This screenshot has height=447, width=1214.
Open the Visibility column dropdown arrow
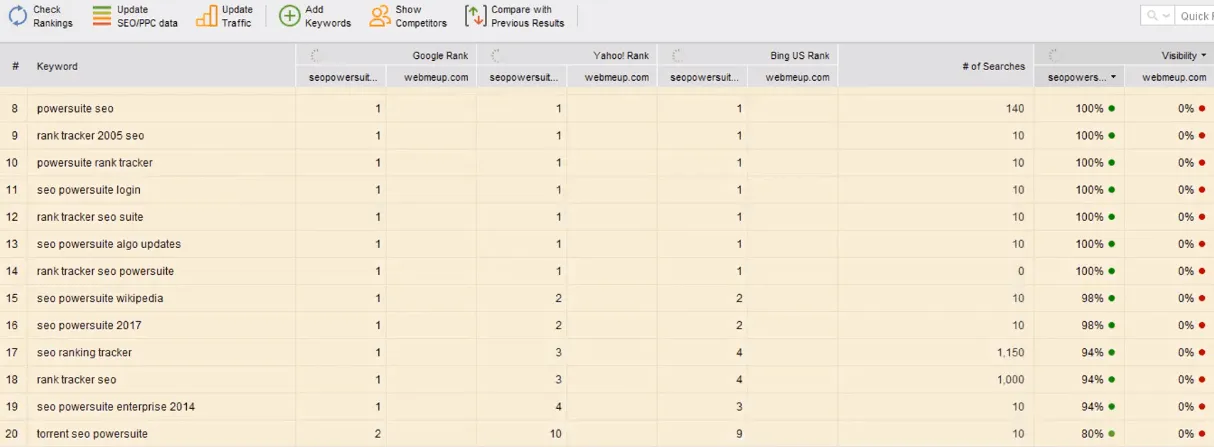click(1203, 56)
